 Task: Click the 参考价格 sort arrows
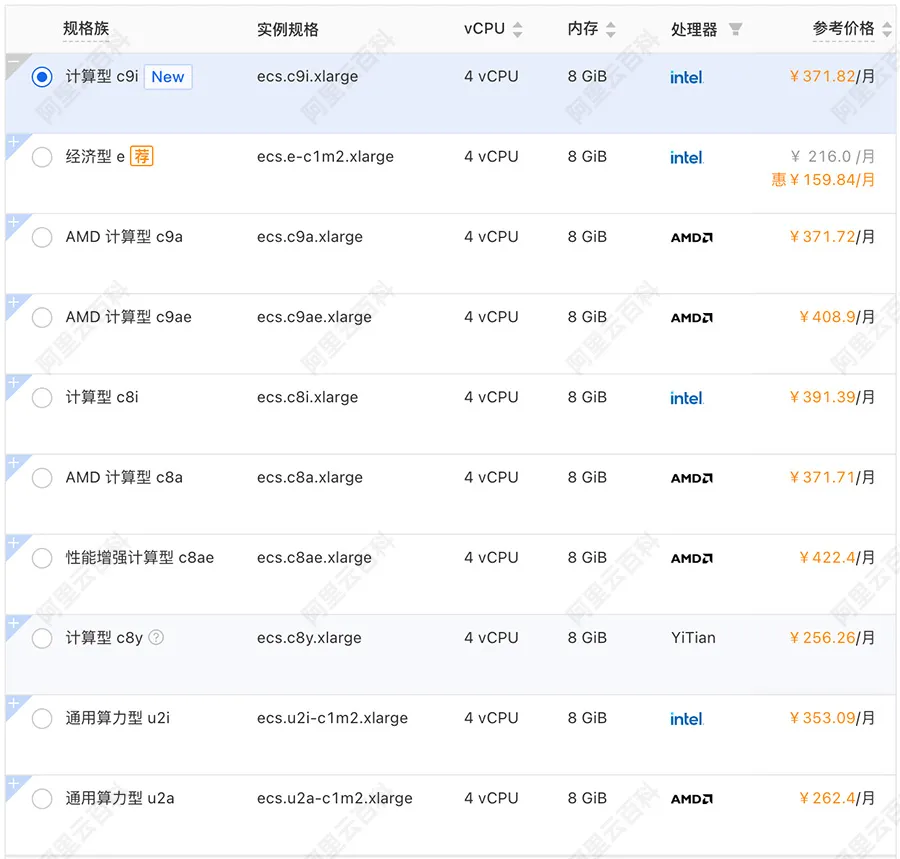(886, 30)
